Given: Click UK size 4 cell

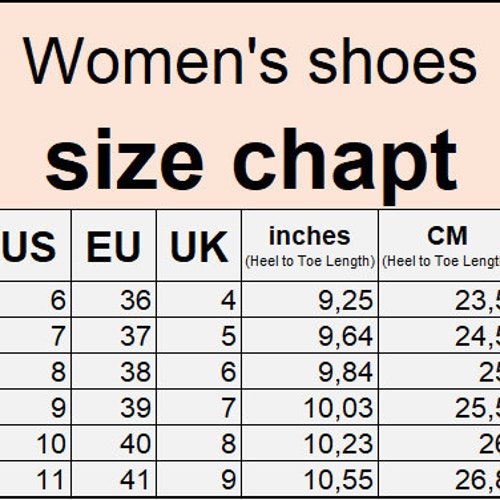Looking at the screenshot, I should coord(199,300).
